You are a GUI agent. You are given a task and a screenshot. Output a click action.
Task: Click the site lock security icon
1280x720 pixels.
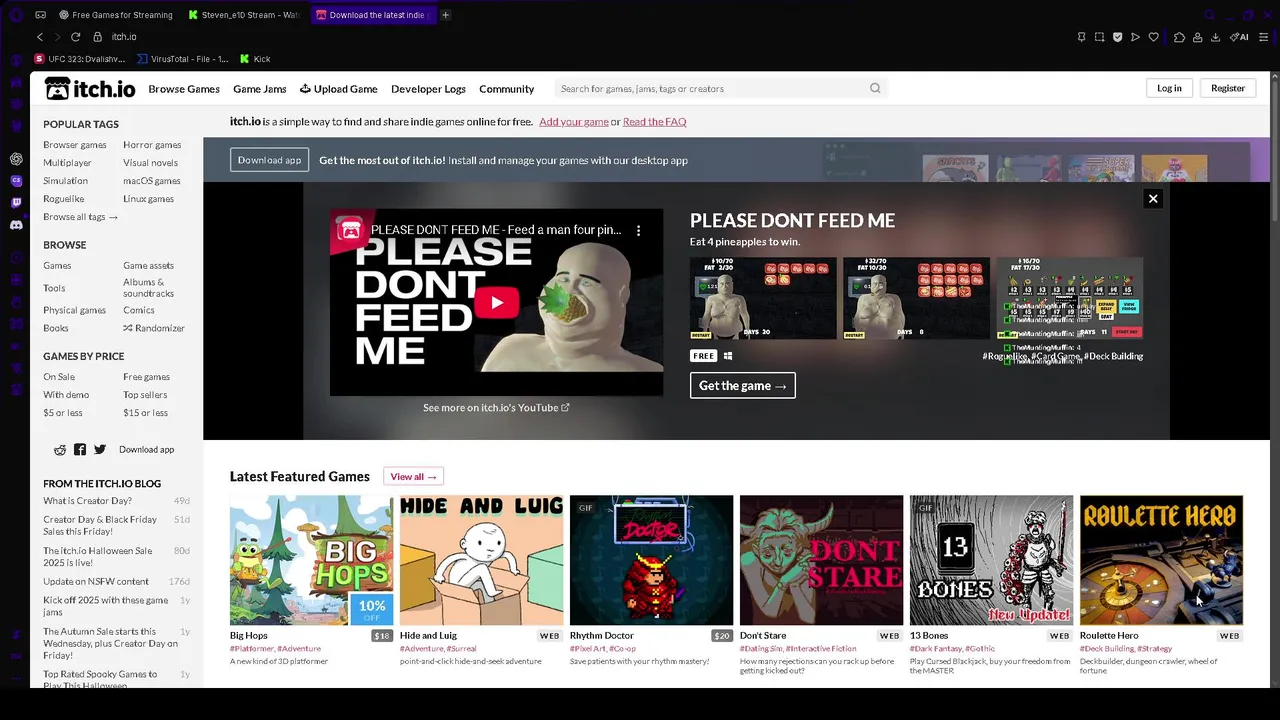[97, 37]
